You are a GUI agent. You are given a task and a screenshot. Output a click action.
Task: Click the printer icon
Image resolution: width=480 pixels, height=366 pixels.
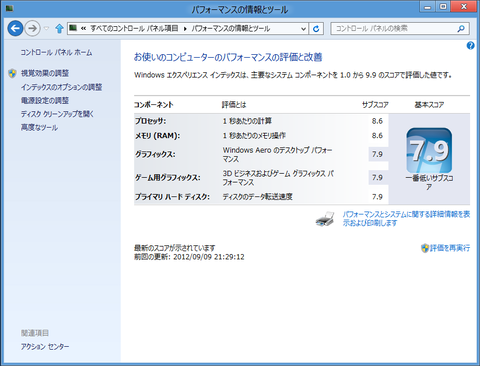pyautogui.click(x=325, y=219)
